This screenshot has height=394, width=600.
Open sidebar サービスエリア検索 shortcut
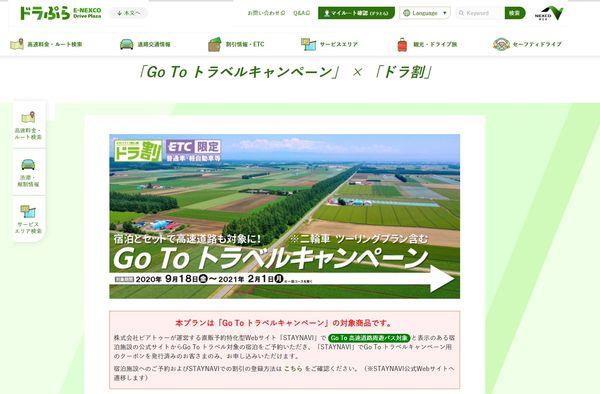[x=28, y=220]
